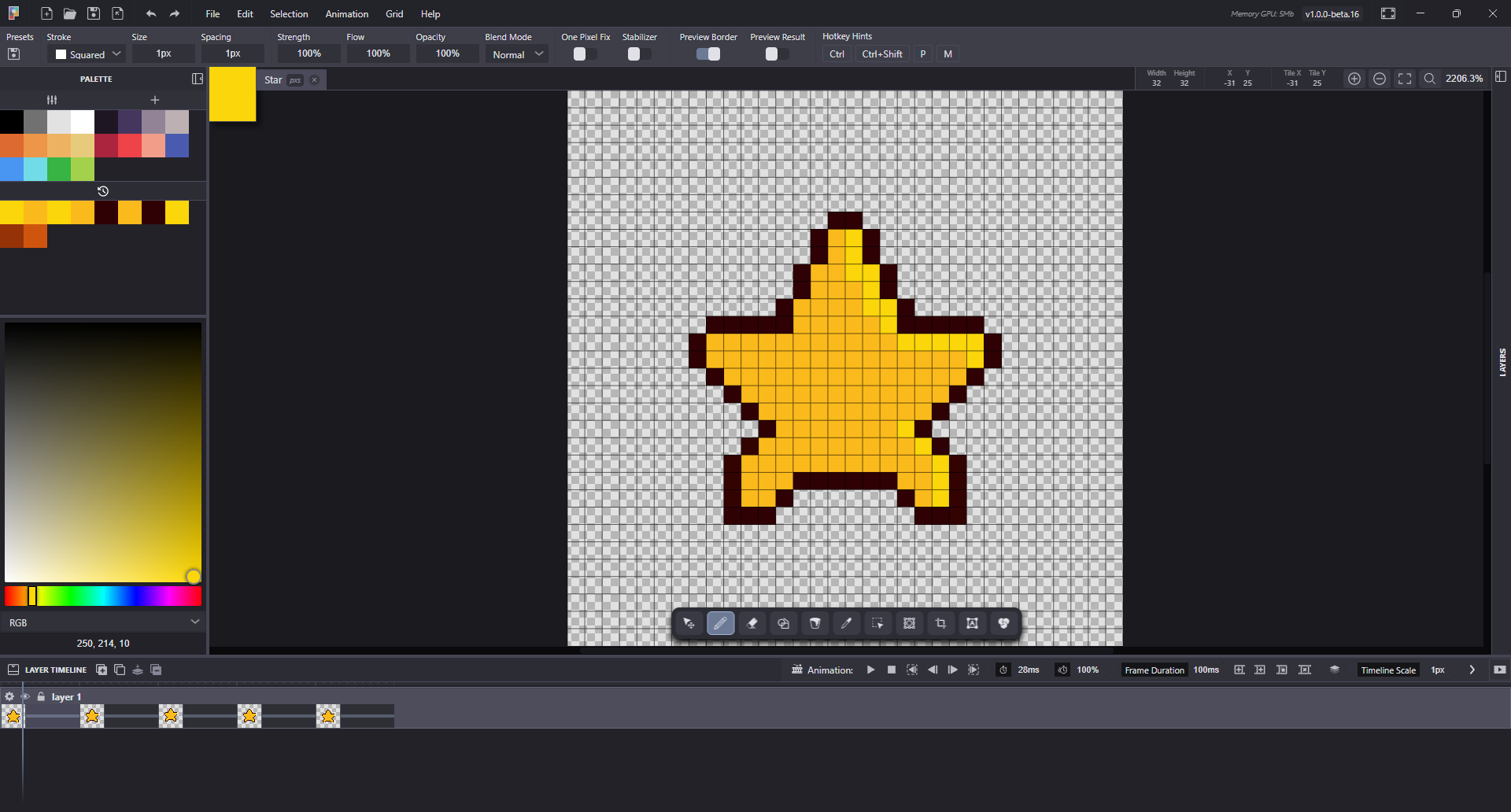
Task: Toggle the right side panel icon
Action: point(1501,76)
